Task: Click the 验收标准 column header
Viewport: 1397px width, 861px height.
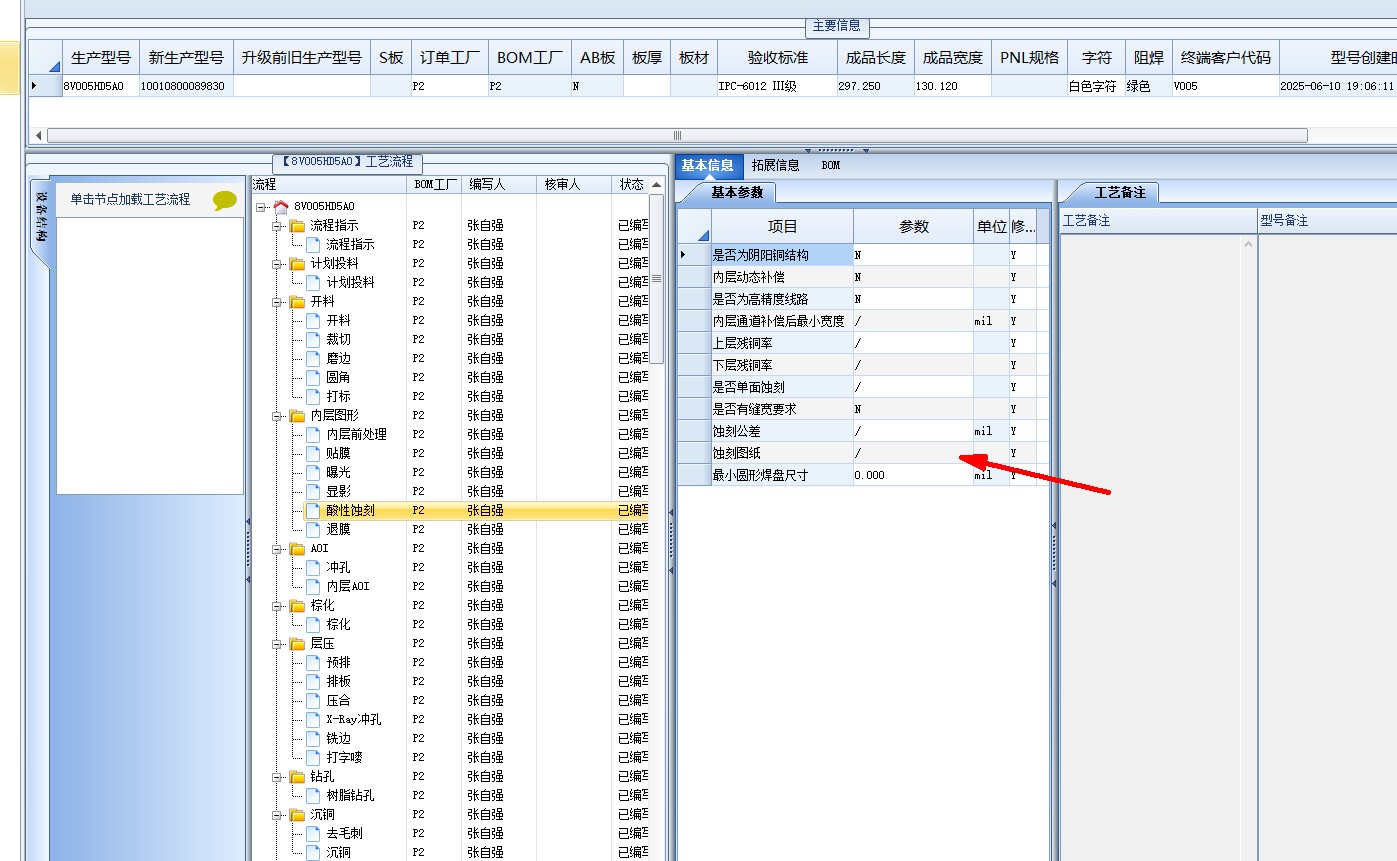Action: click(777, 58)
